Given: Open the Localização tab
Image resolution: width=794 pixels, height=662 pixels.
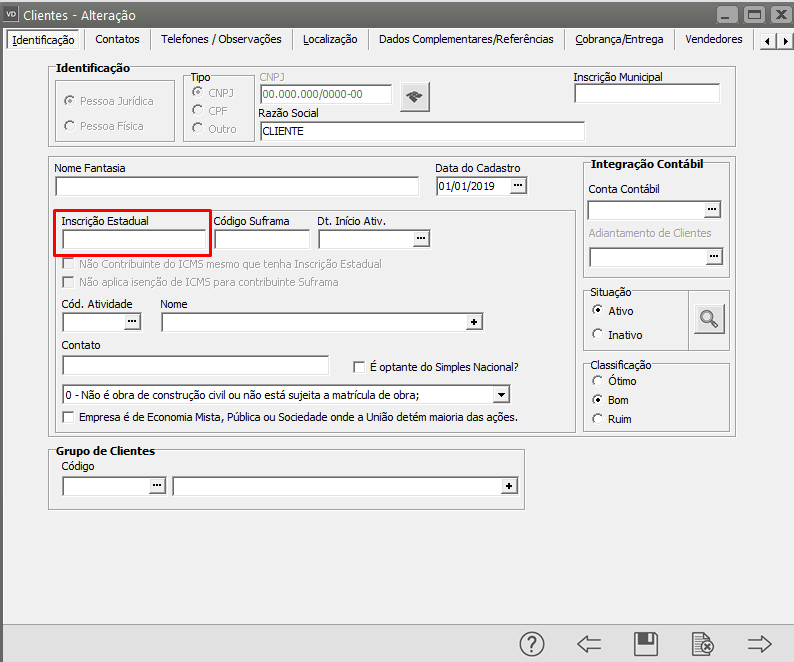Looking at the screenshot, I should pyautogui.click(x=330, y=40).
